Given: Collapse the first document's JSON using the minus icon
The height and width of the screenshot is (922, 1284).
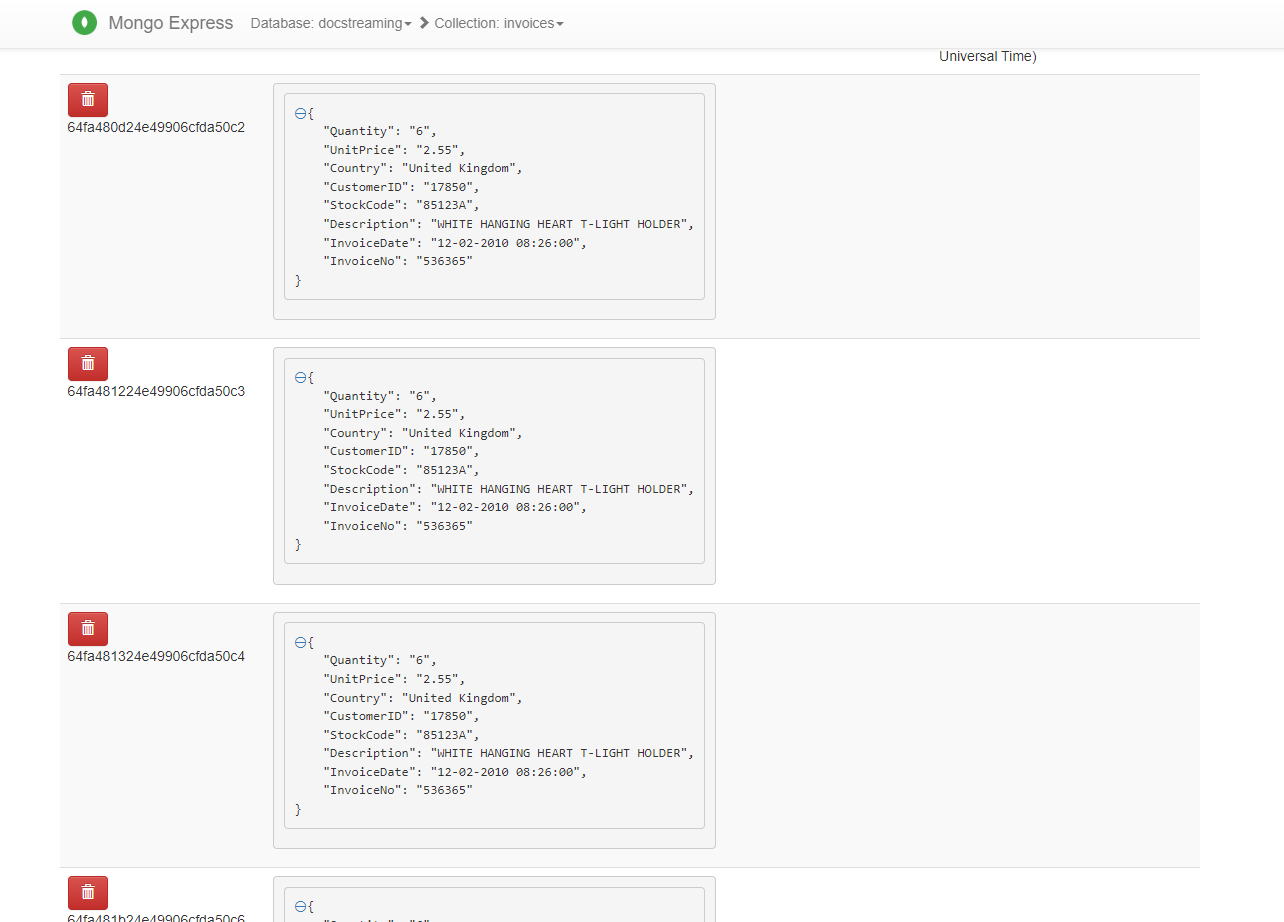Looking at the screenshot, I should click(300, 113).
